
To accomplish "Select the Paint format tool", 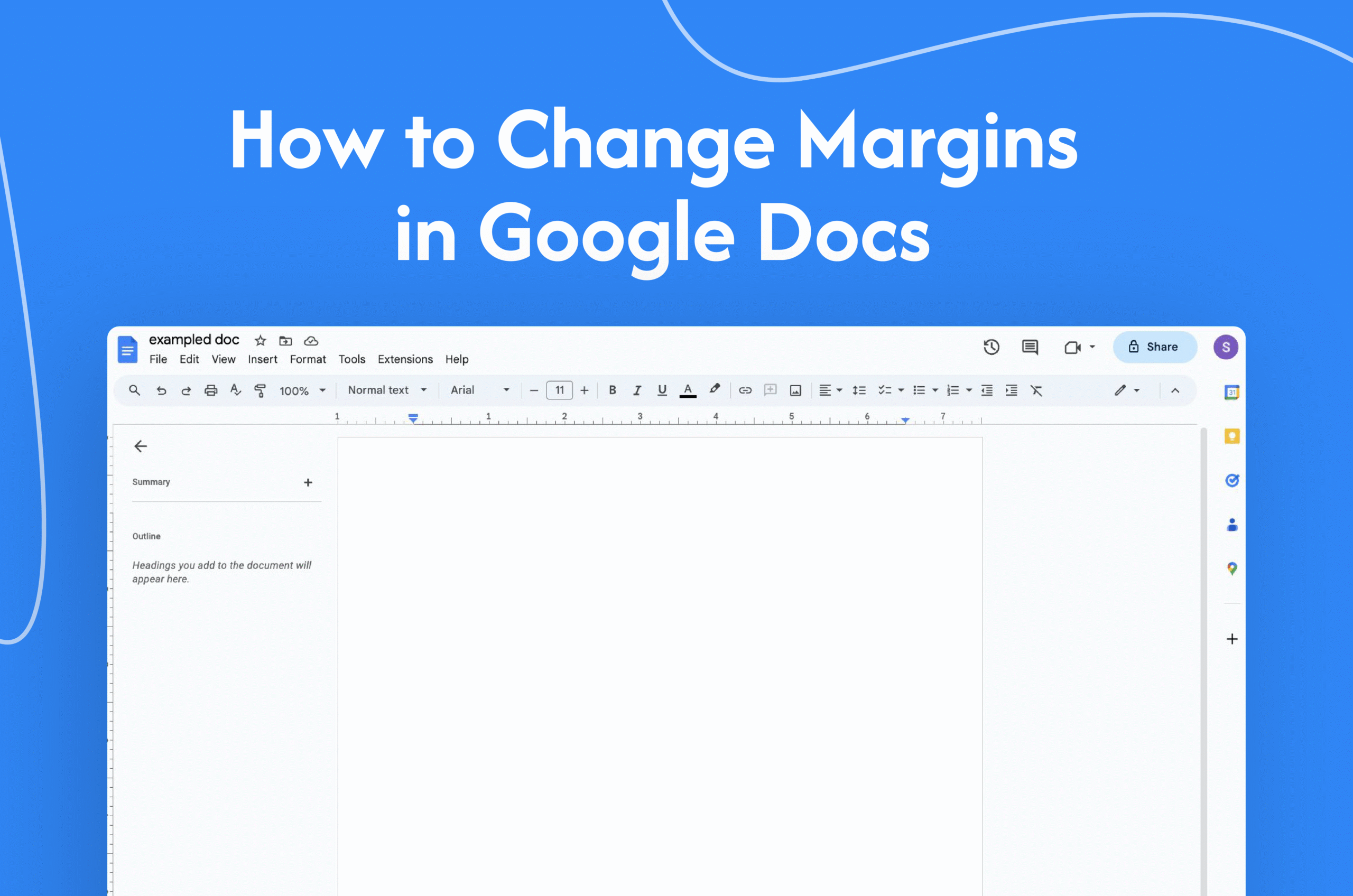I will (260, 390).
